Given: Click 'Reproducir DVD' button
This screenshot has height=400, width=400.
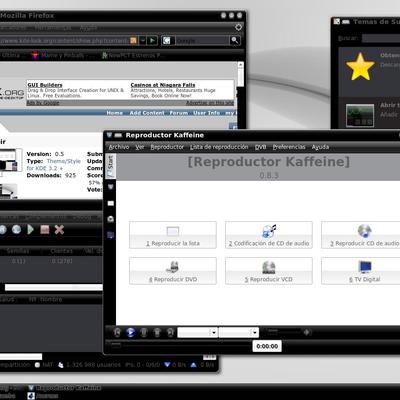Looking at the screenshot, I should tap(173, 271).
